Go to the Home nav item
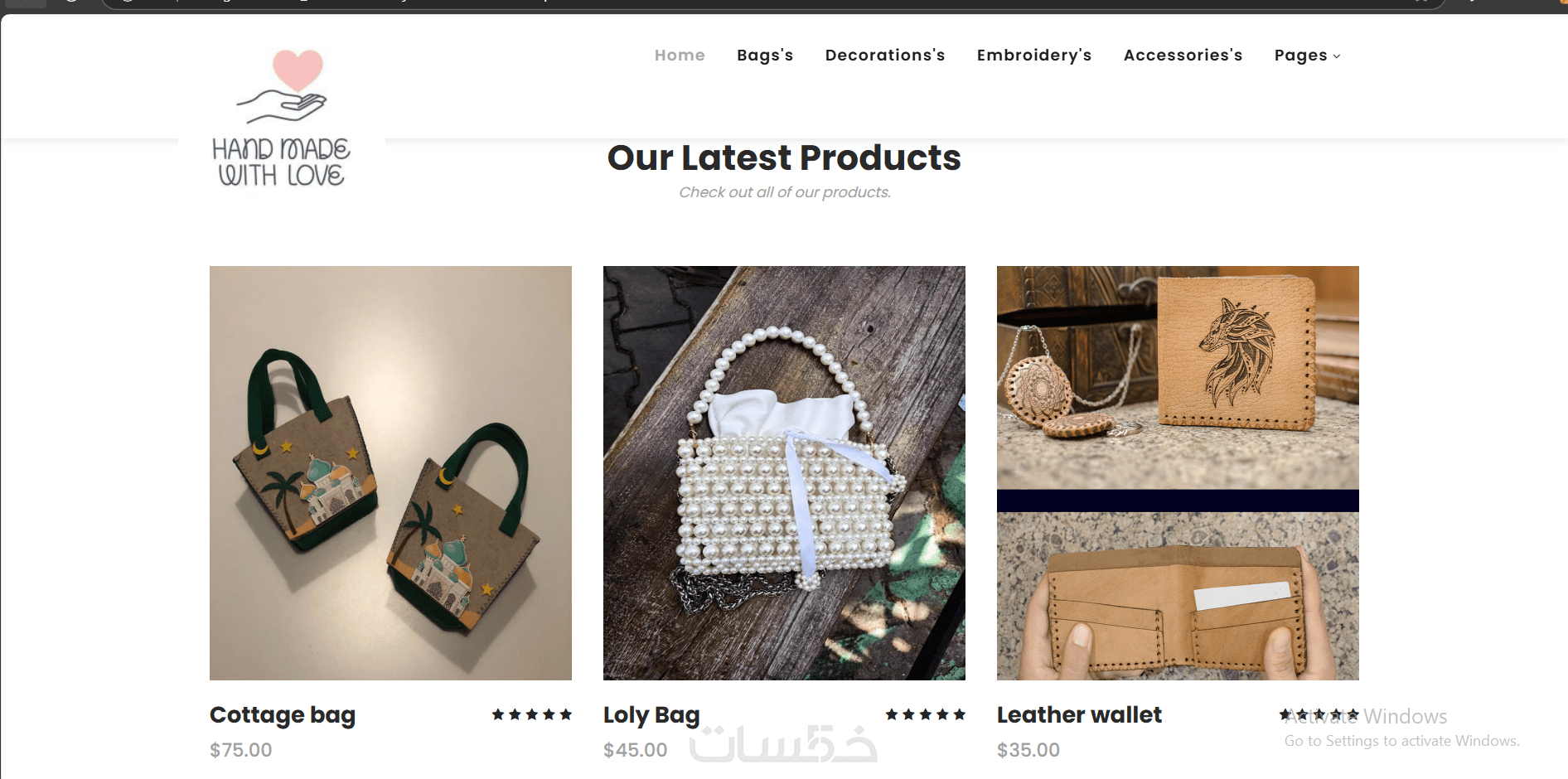Viewport: 1568px width, 779px height. (680, 56)
